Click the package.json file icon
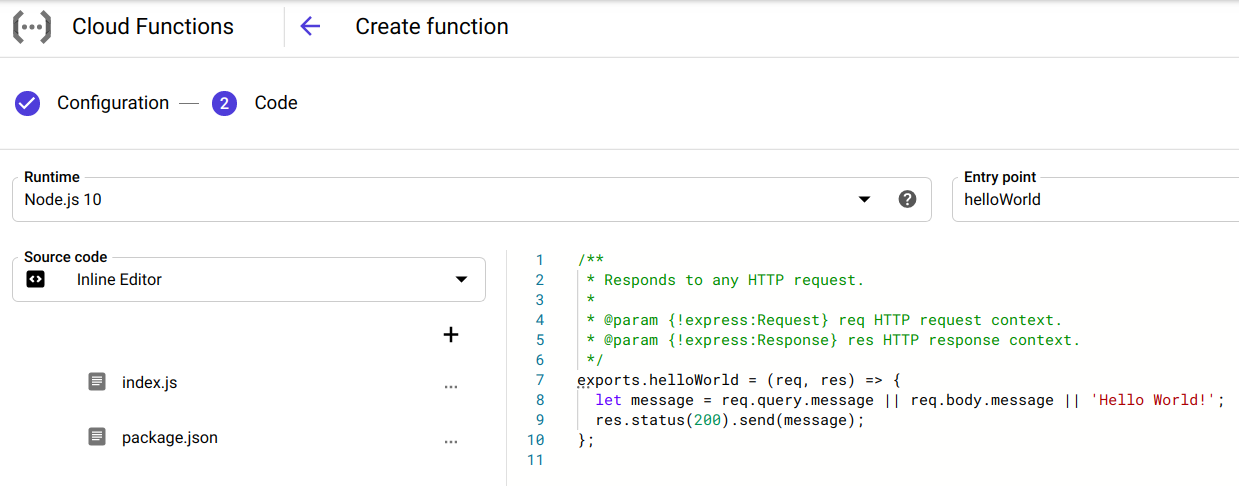 coord(97,437)
